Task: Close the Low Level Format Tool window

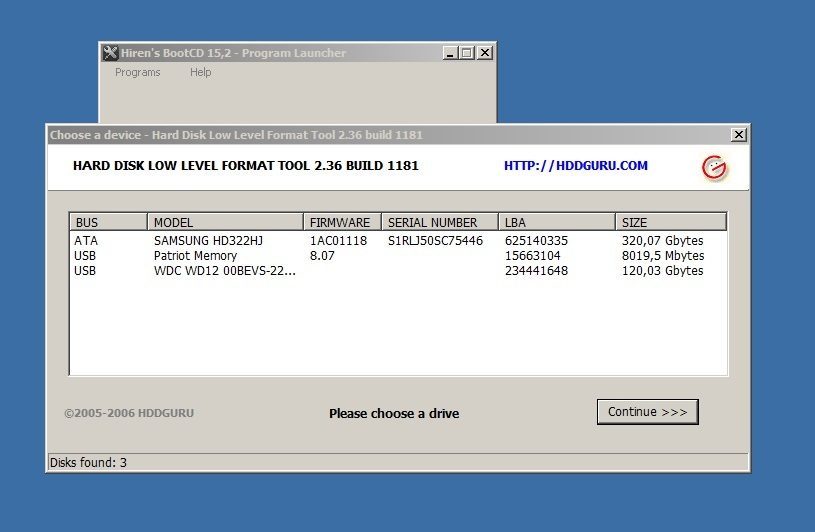Action: pos(739,135)
